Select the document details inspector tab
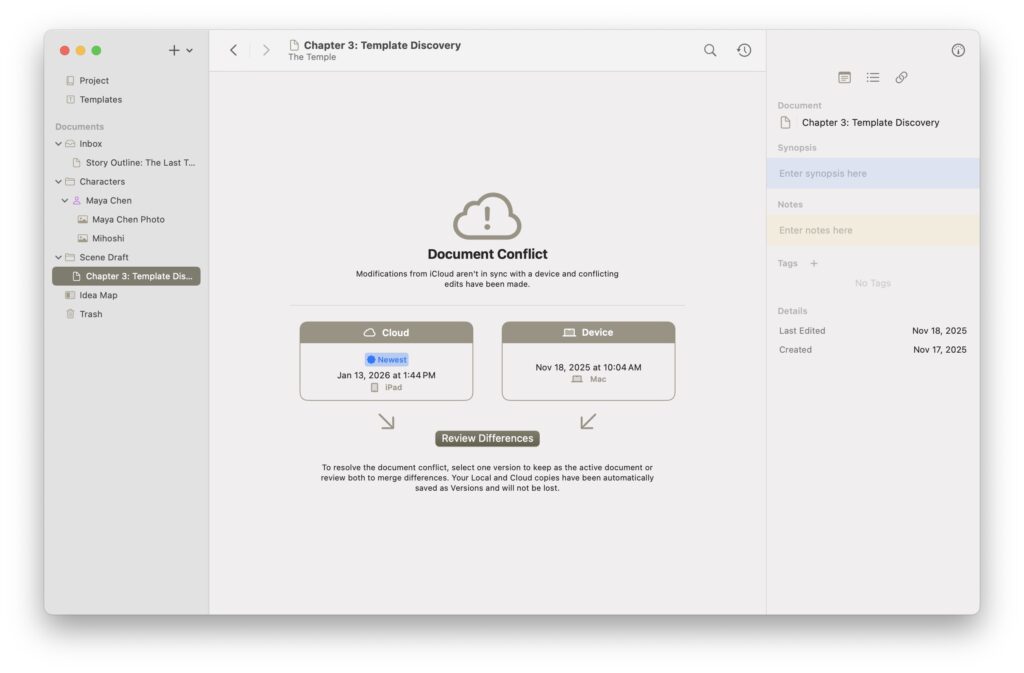The image size is (1024, 673). 845,77
